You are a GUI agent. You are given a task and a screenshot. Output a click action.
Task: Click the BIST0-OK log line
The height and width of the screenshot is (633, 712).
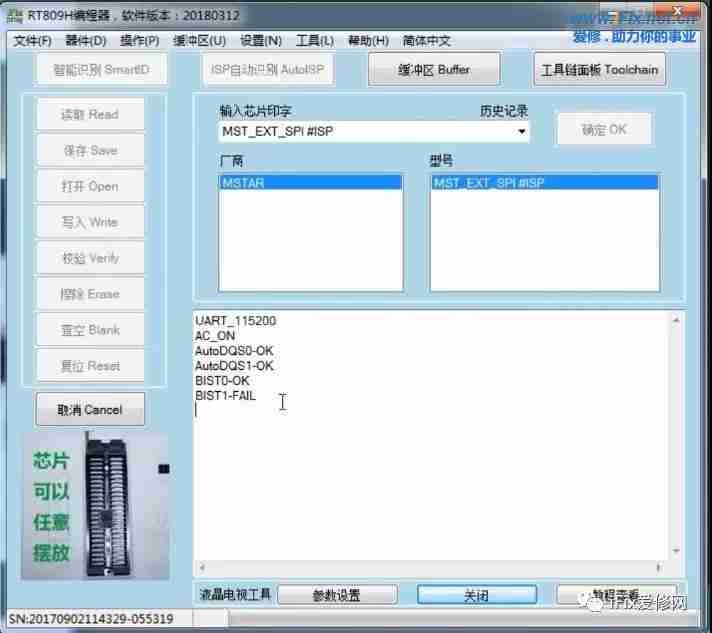point(222,381)
